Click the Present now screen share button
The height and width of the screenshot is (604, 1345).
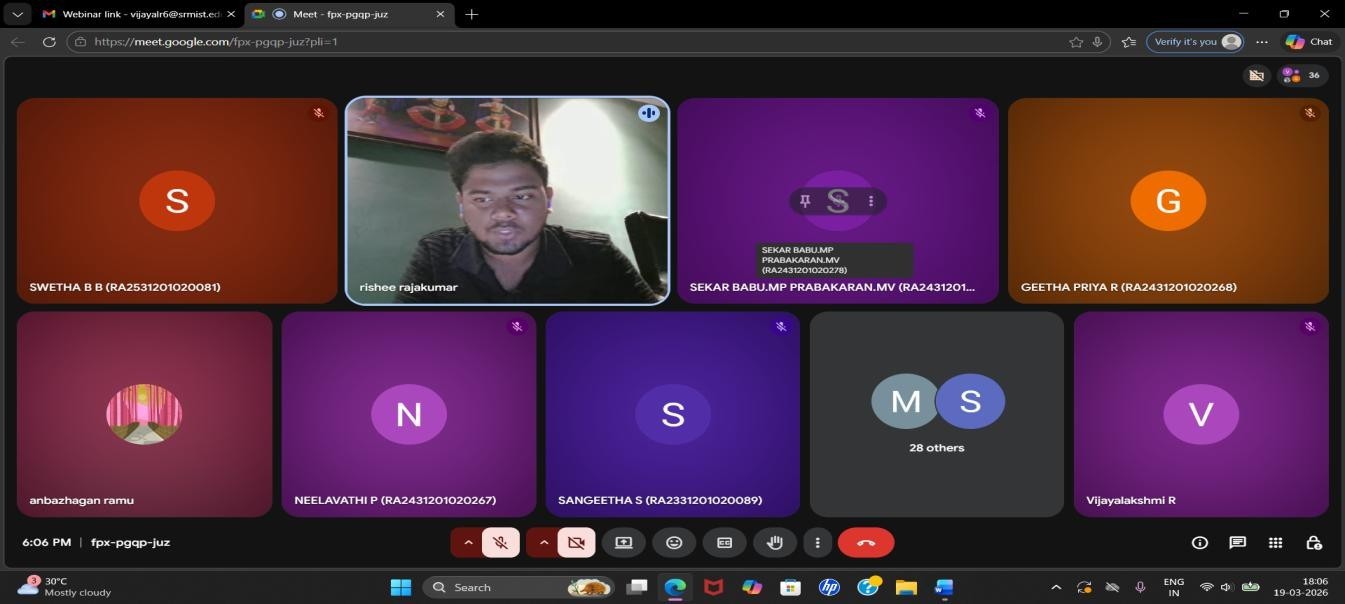624,542
